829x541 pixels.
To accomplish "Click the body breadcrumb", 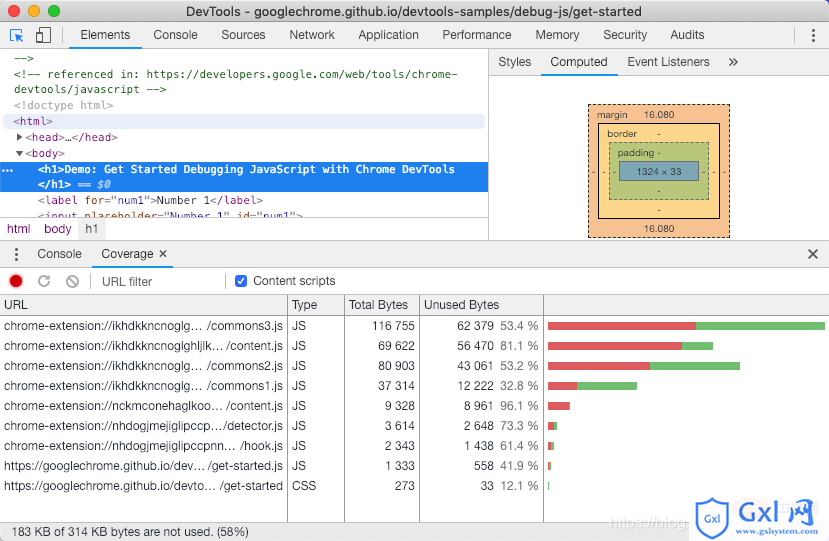I will click(x=58, y=229).
